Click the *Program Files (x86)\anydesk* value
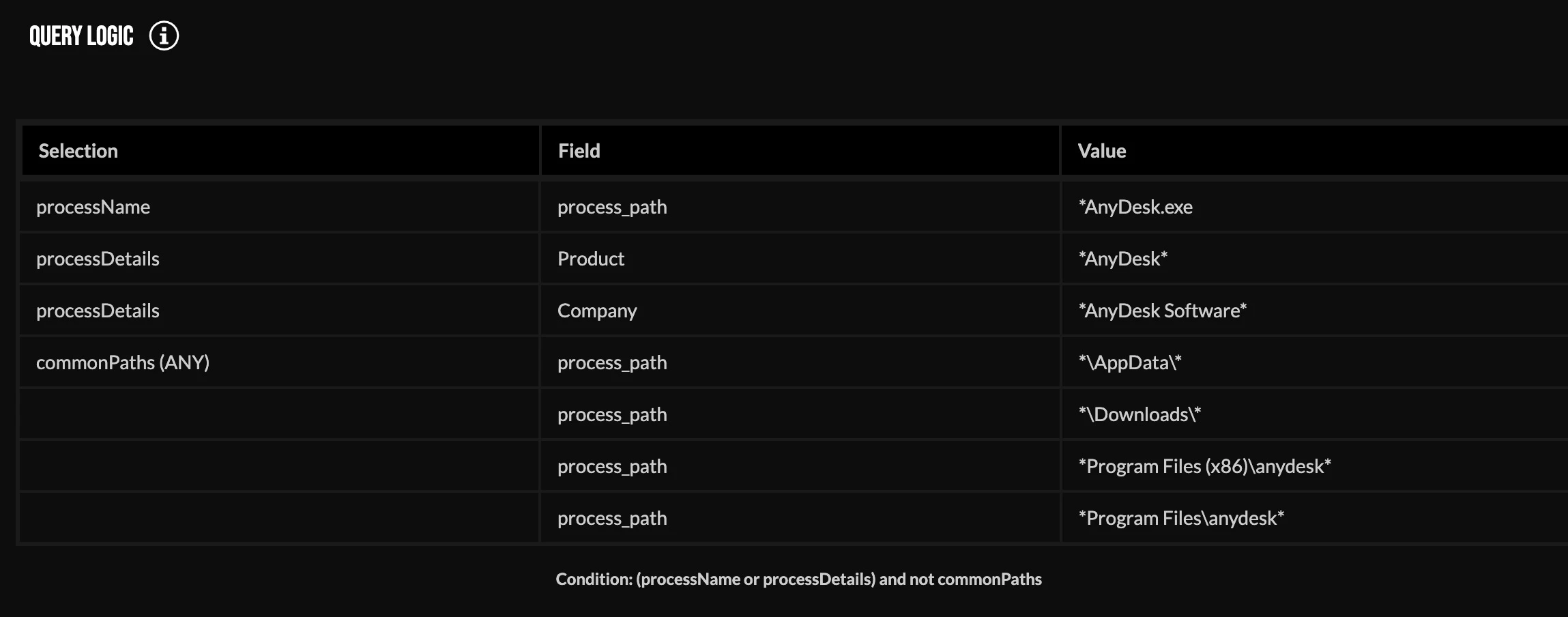 pyautogui.click(x=1204, y=466)
